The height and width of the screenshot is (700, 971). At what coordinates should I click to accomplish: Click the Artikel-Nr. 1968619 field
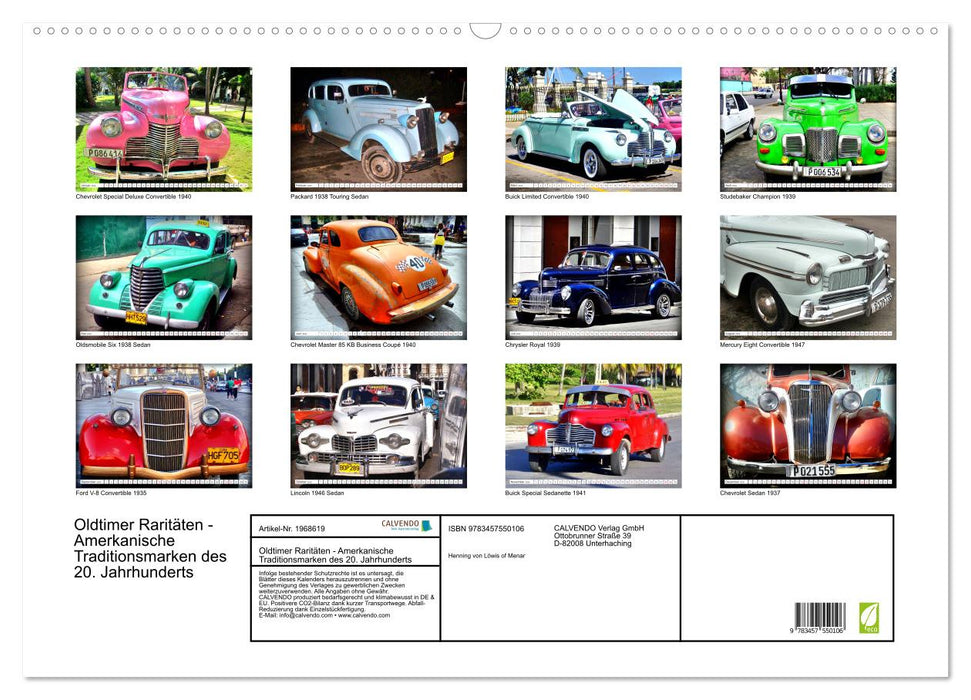[x=291, y=529]
